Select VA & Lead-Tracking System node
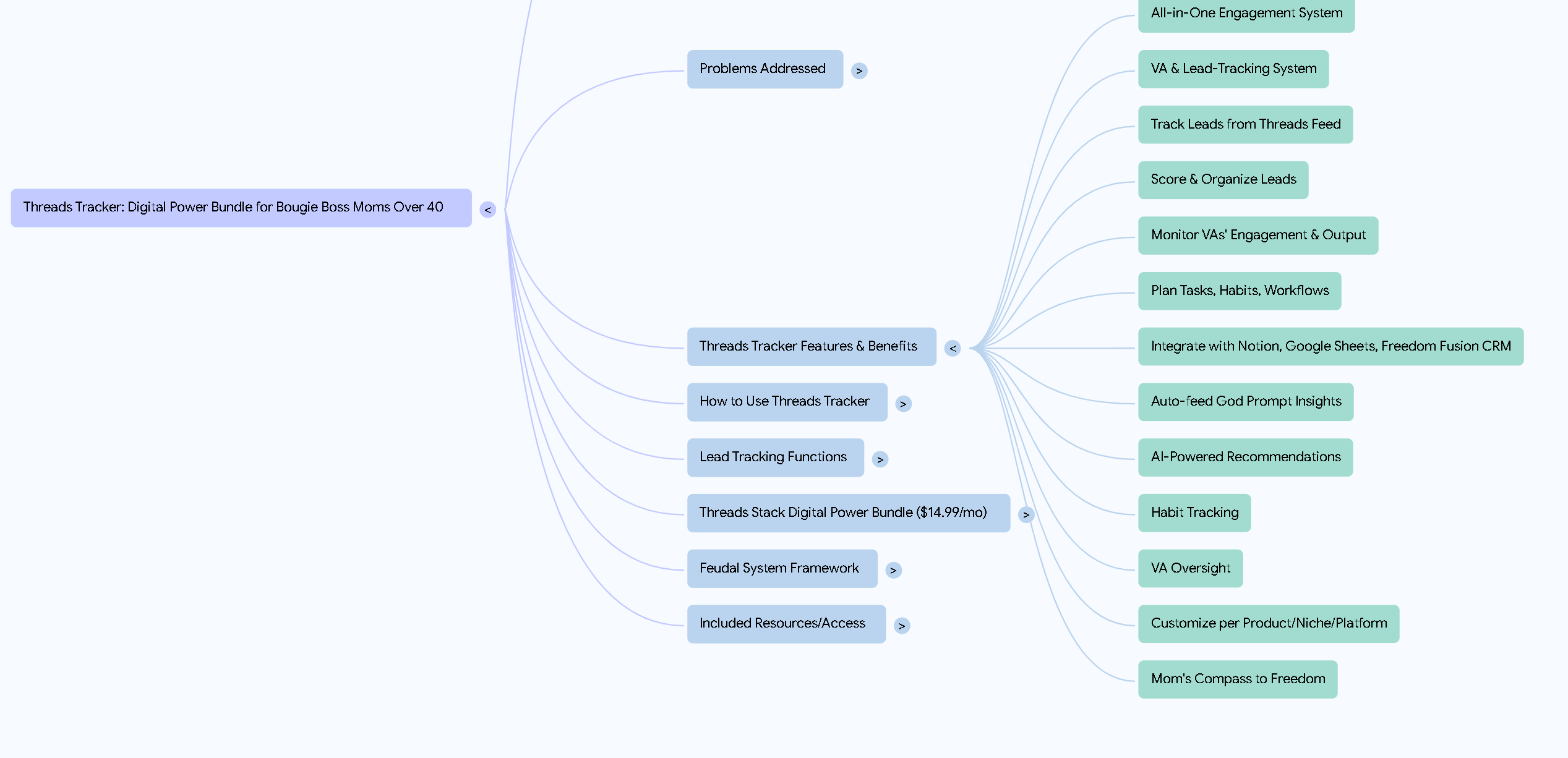Viewport: 1568px width, 758px height. (x=1233, y=69)
